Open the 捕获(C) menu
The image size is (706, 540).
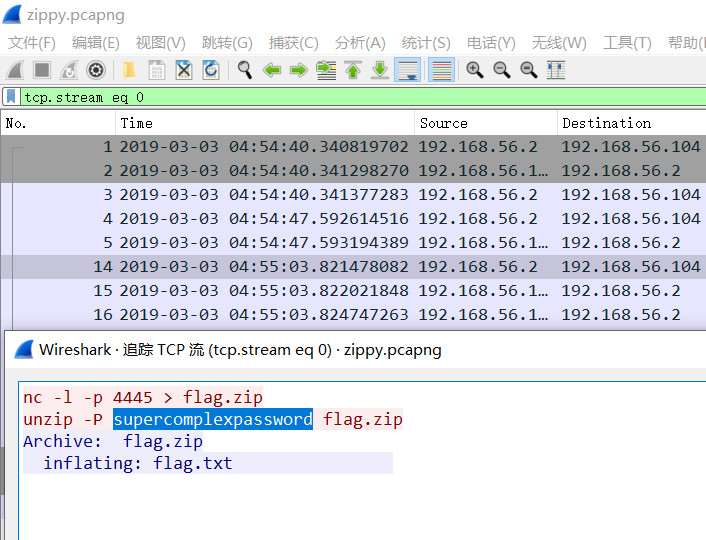(294, 43)
